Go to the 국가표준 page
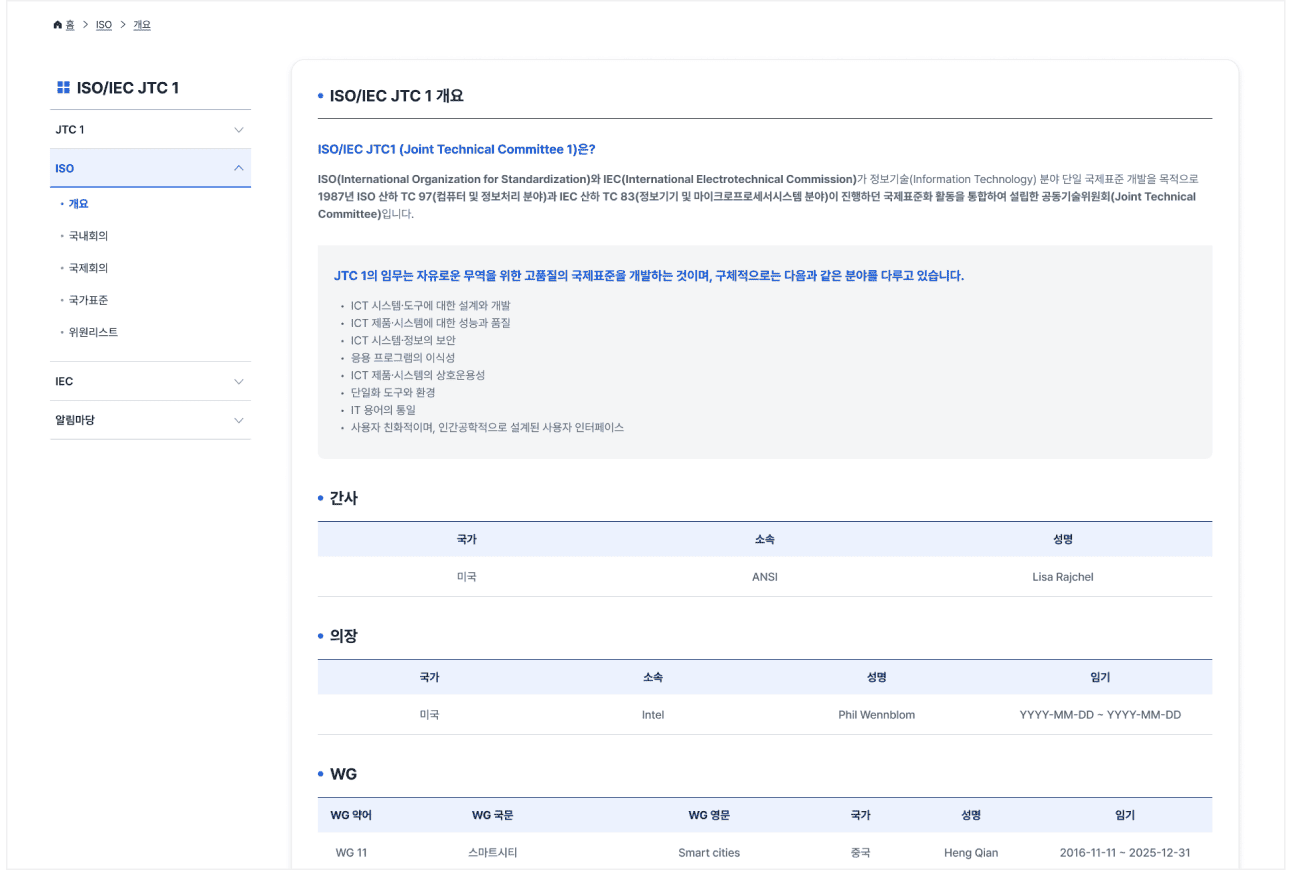 pos(88,300)
